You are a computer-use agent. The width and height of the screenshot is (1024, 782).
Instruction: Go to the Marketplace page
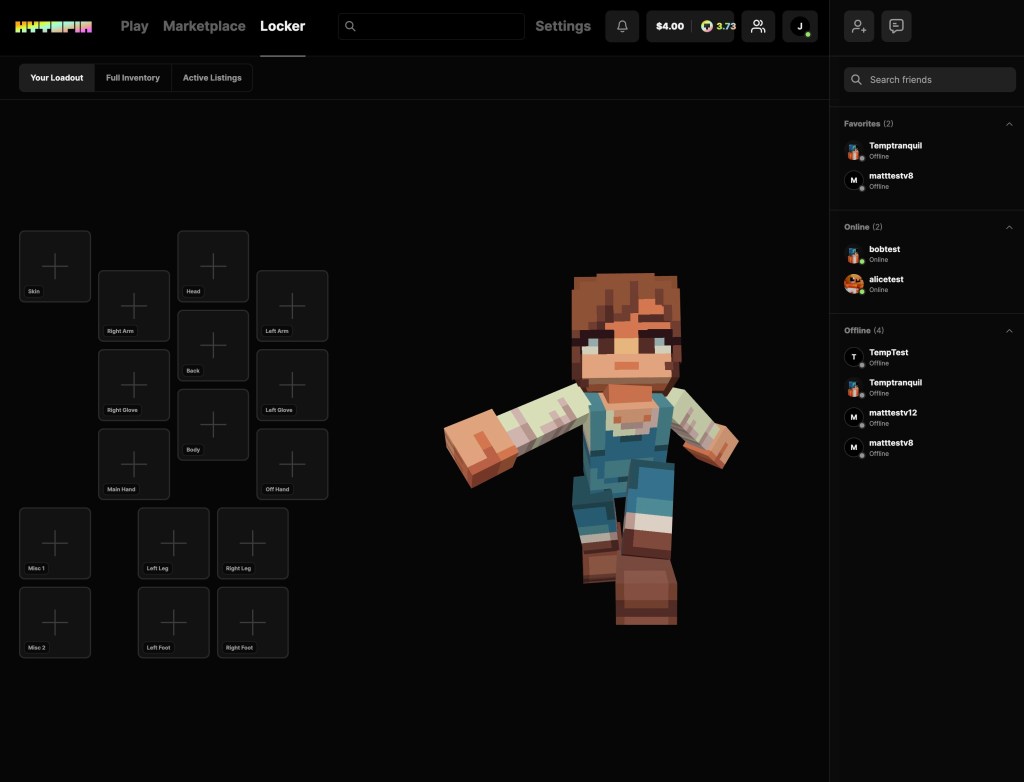point(204,26)
